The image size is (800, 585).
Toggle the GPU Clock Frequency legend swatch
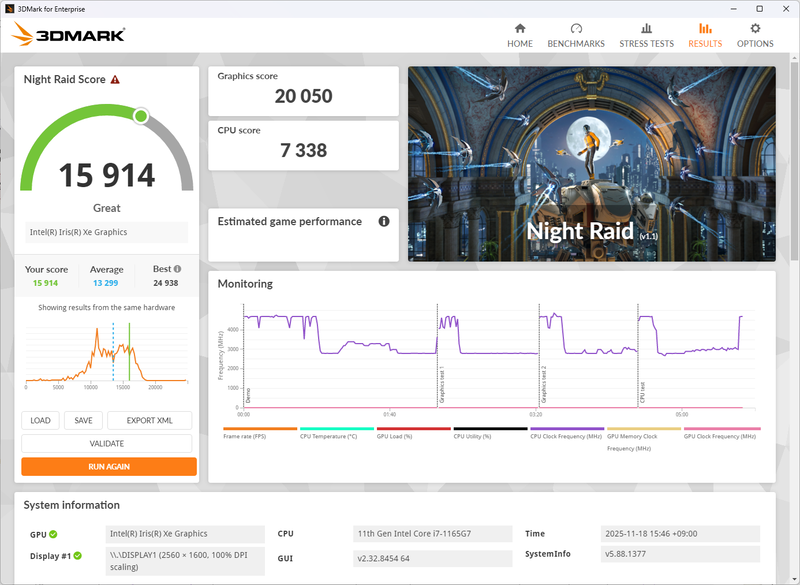722,429
